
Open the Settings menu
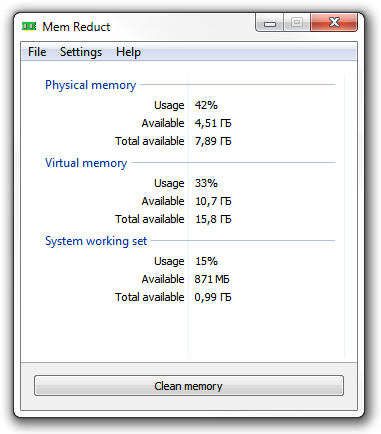pos(81,52)
